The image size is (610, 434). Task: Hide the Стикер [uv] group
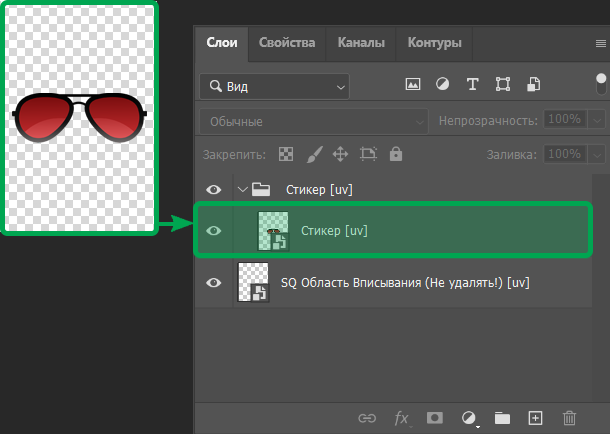pos(213,188)
